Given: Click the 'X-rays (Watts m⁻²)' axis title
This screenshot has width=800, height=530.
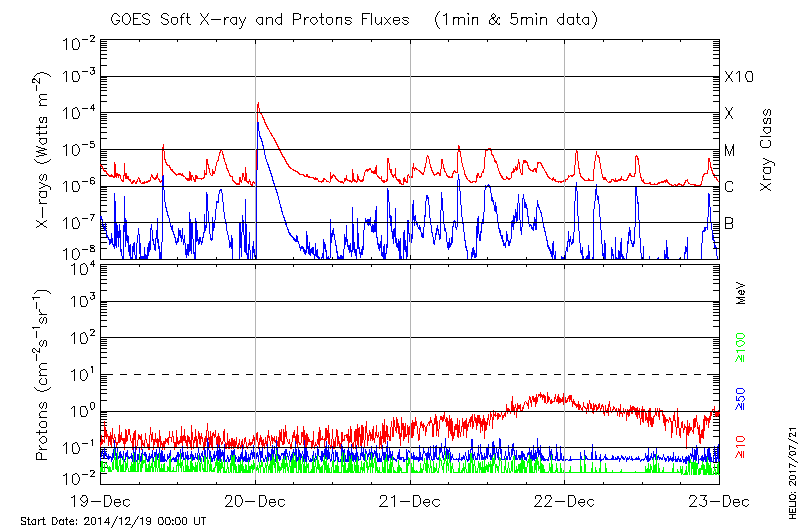Looking at the screenshot, I should pos(44,150).
